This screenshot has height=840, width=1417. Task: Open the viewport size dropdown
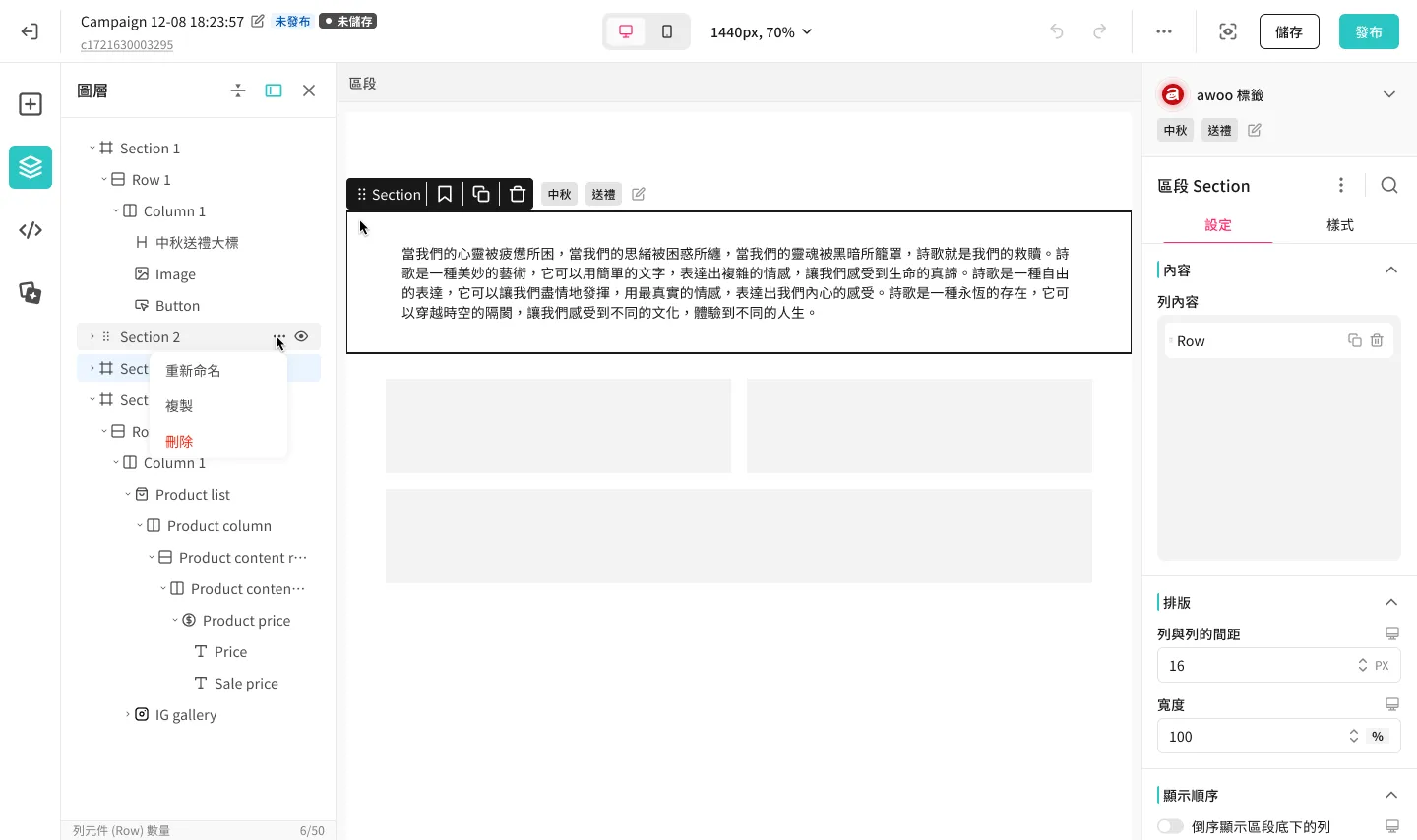[x=762, y=32]
